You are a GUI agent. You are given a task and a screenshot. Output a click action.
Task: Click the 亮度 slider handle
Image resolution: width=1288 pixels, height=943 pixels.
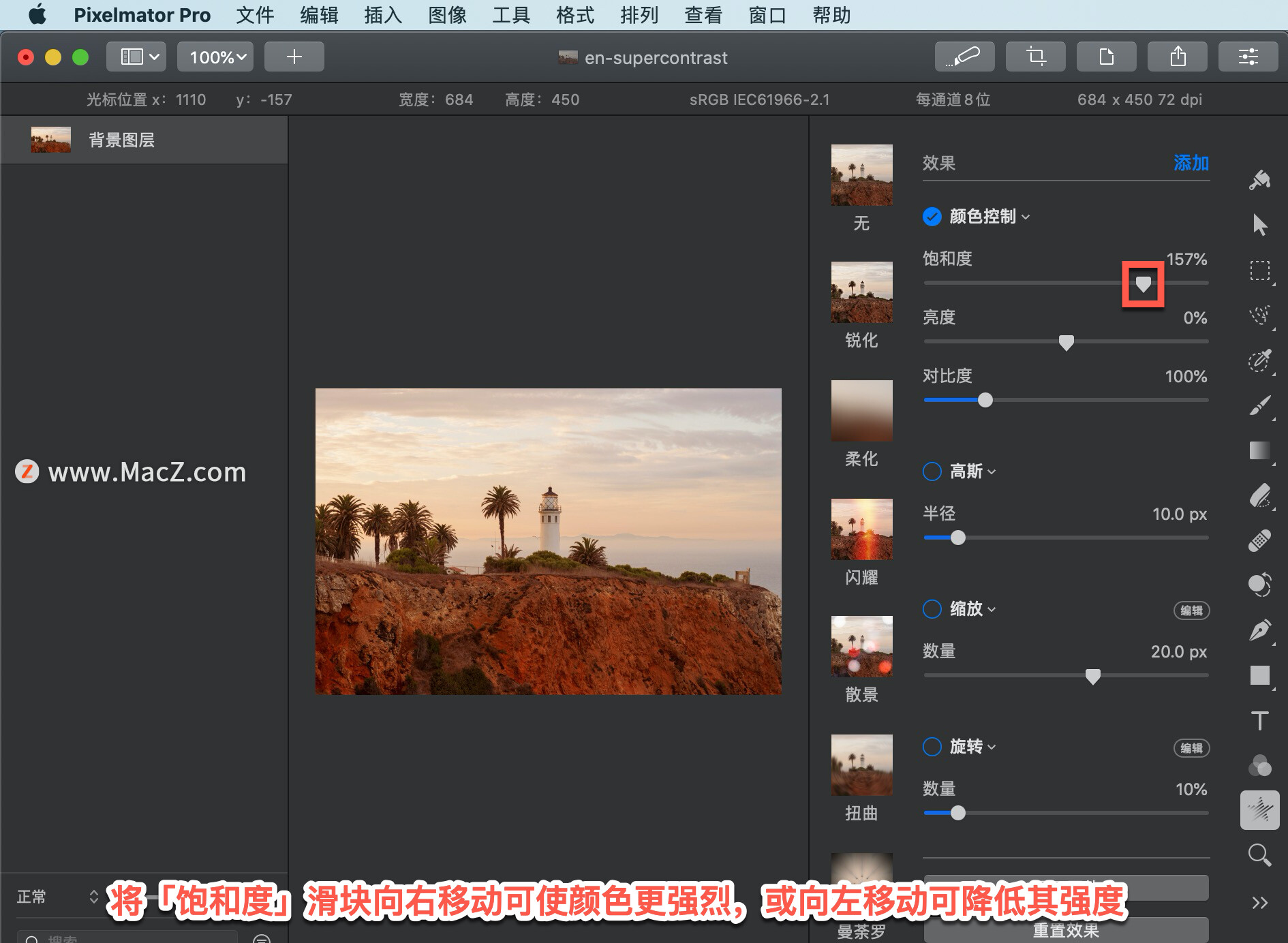point(1067,343)
